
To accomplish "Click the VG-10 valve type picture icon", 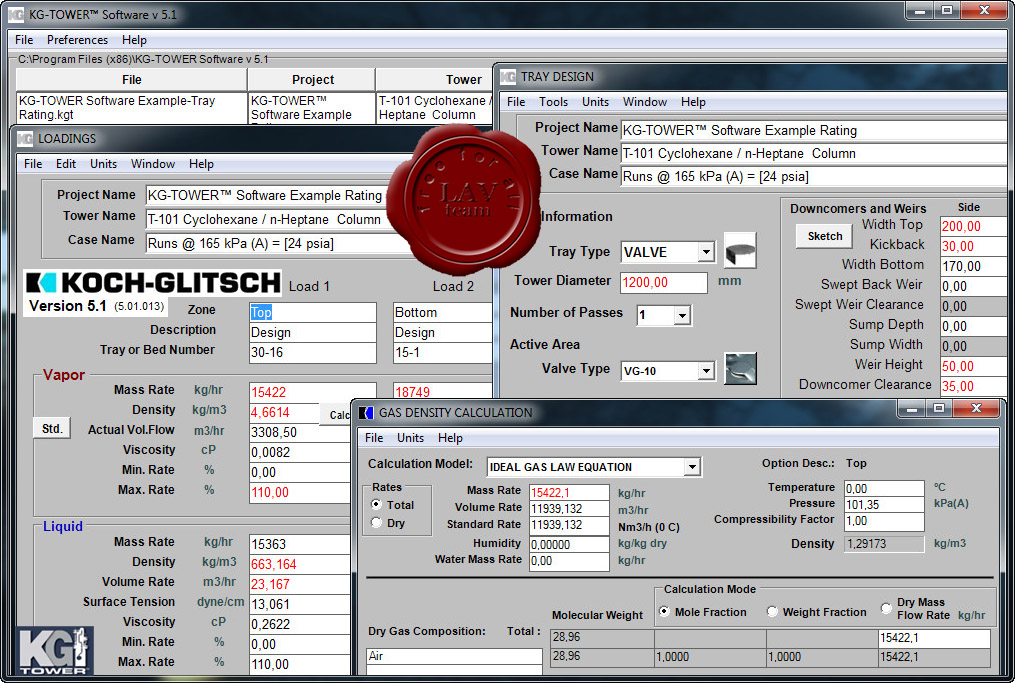I will click(740, 369).
